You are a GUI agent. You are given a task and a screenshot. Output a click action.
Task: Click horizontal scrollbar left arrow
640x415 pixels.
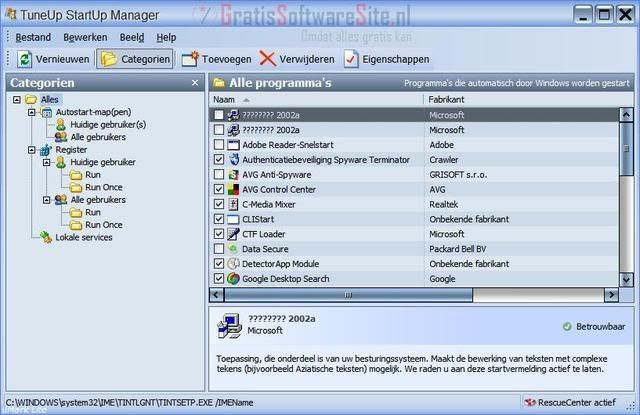216,295
